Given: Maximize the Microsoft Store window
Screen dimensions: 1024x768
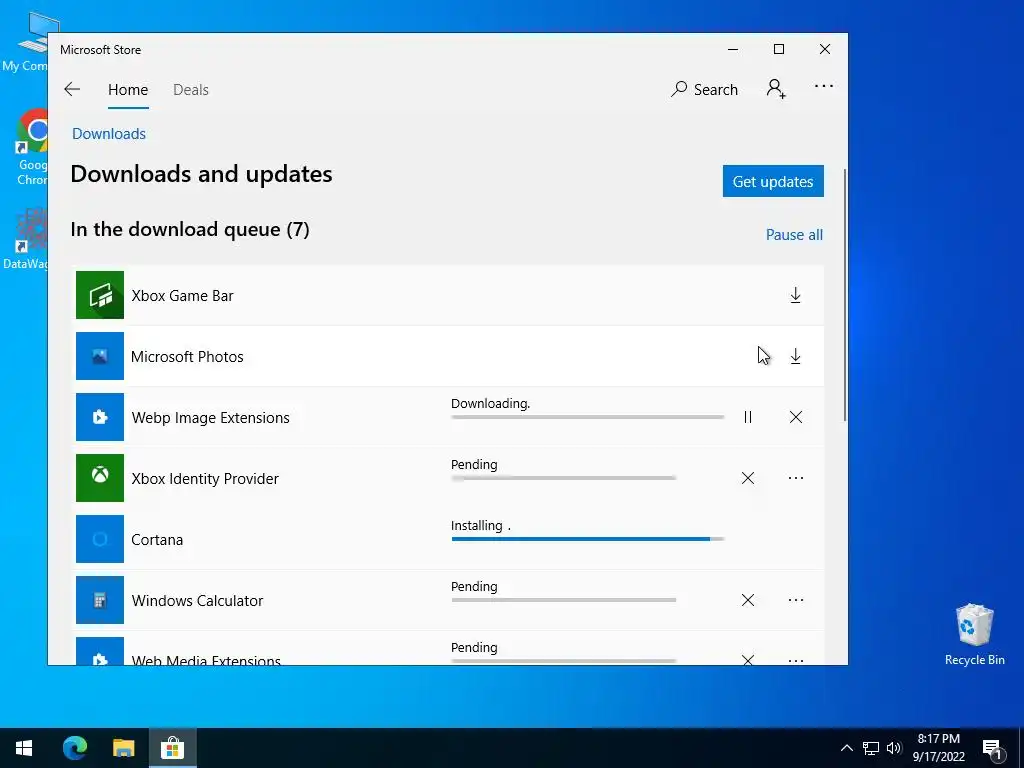Looking at the screenshot, I should point(778,49).
